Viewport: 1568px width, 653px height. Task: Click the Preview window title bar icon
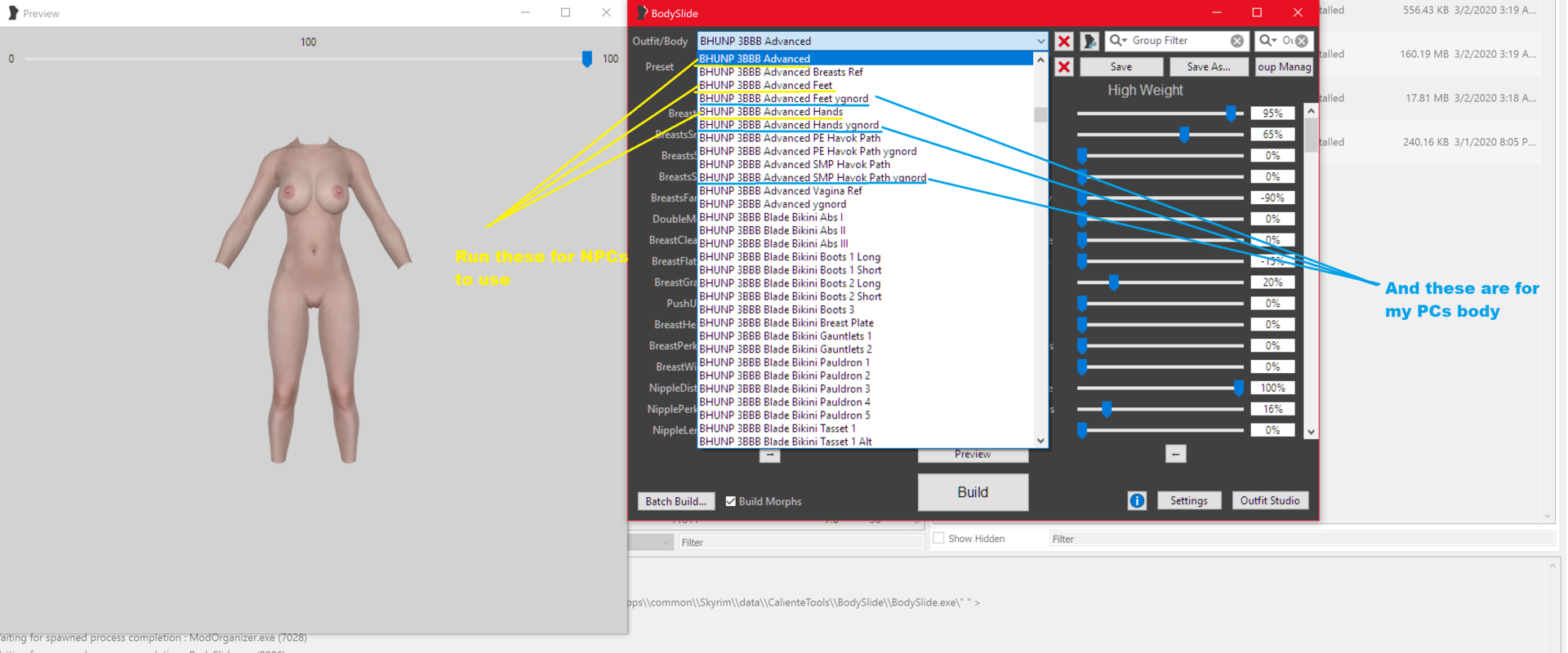click(12, 13)
